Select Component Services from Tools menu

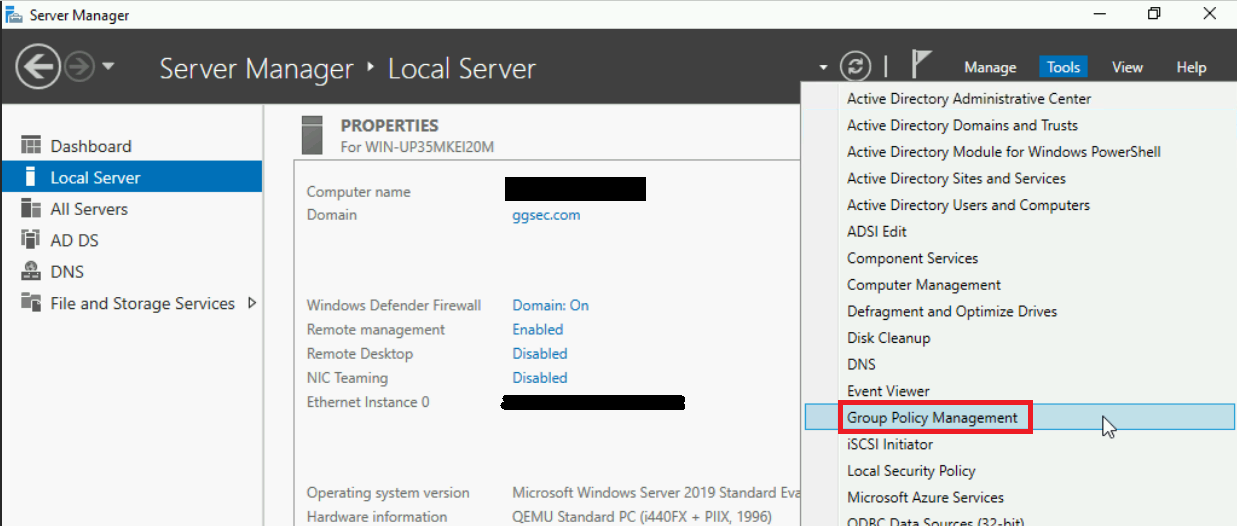tap(913, 258)
